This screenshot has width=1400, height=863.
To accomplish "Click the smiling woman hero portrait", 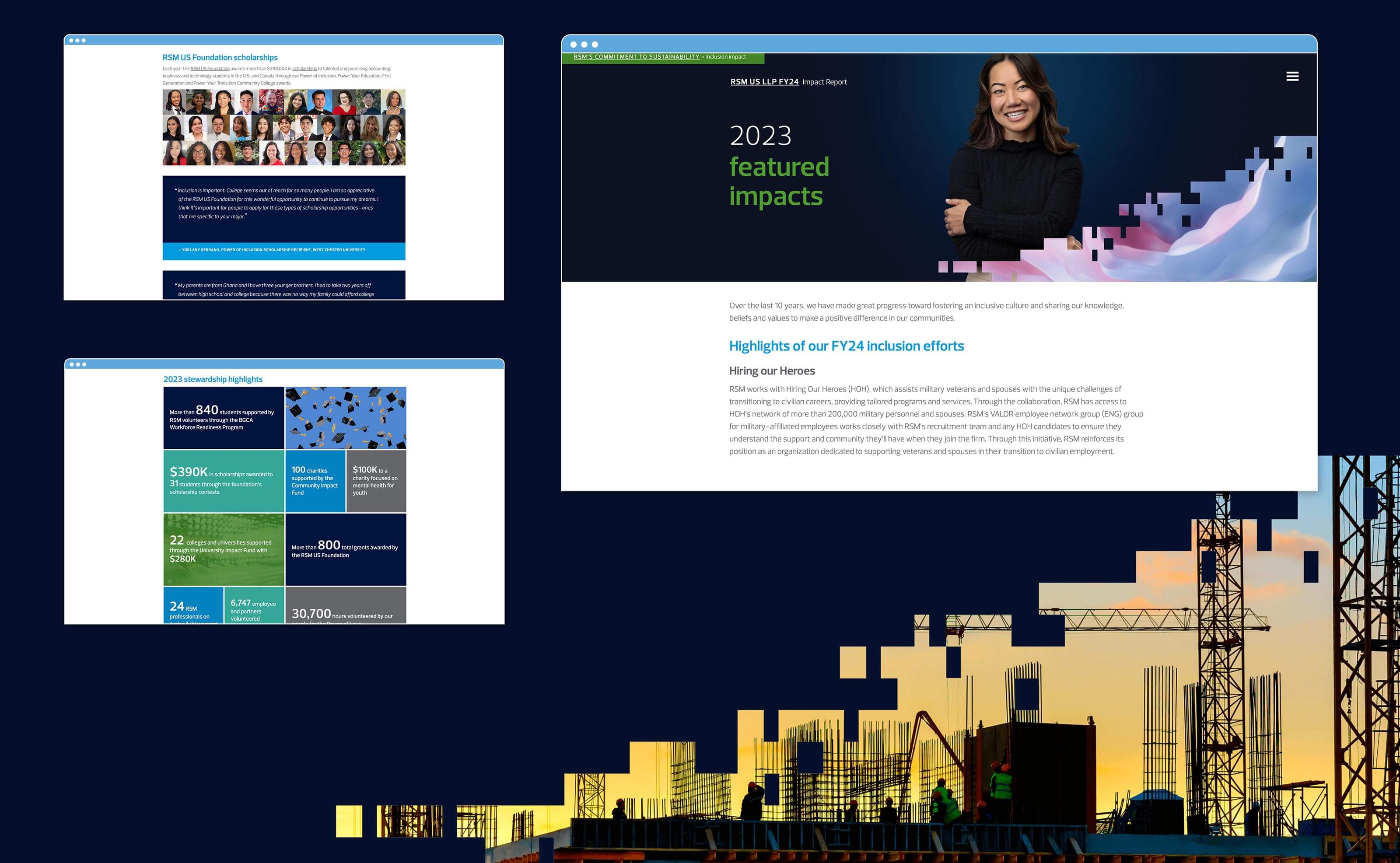I will (1013, 165).
